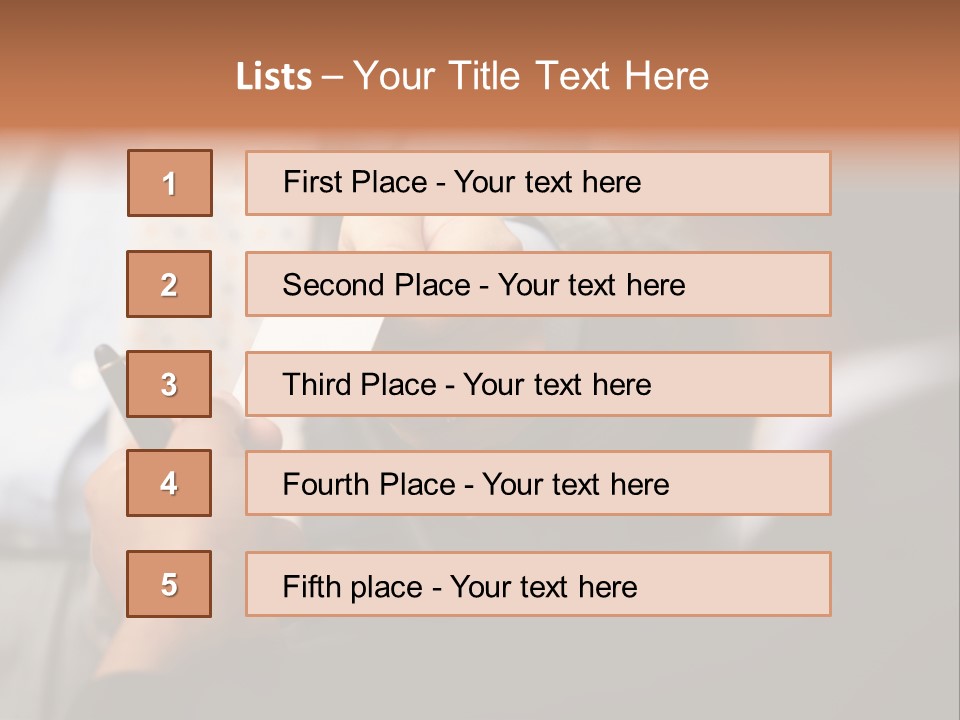Click 'Your Title Text Here' heading
This screenshot has height=720, width=960.
tap(531, 76)
